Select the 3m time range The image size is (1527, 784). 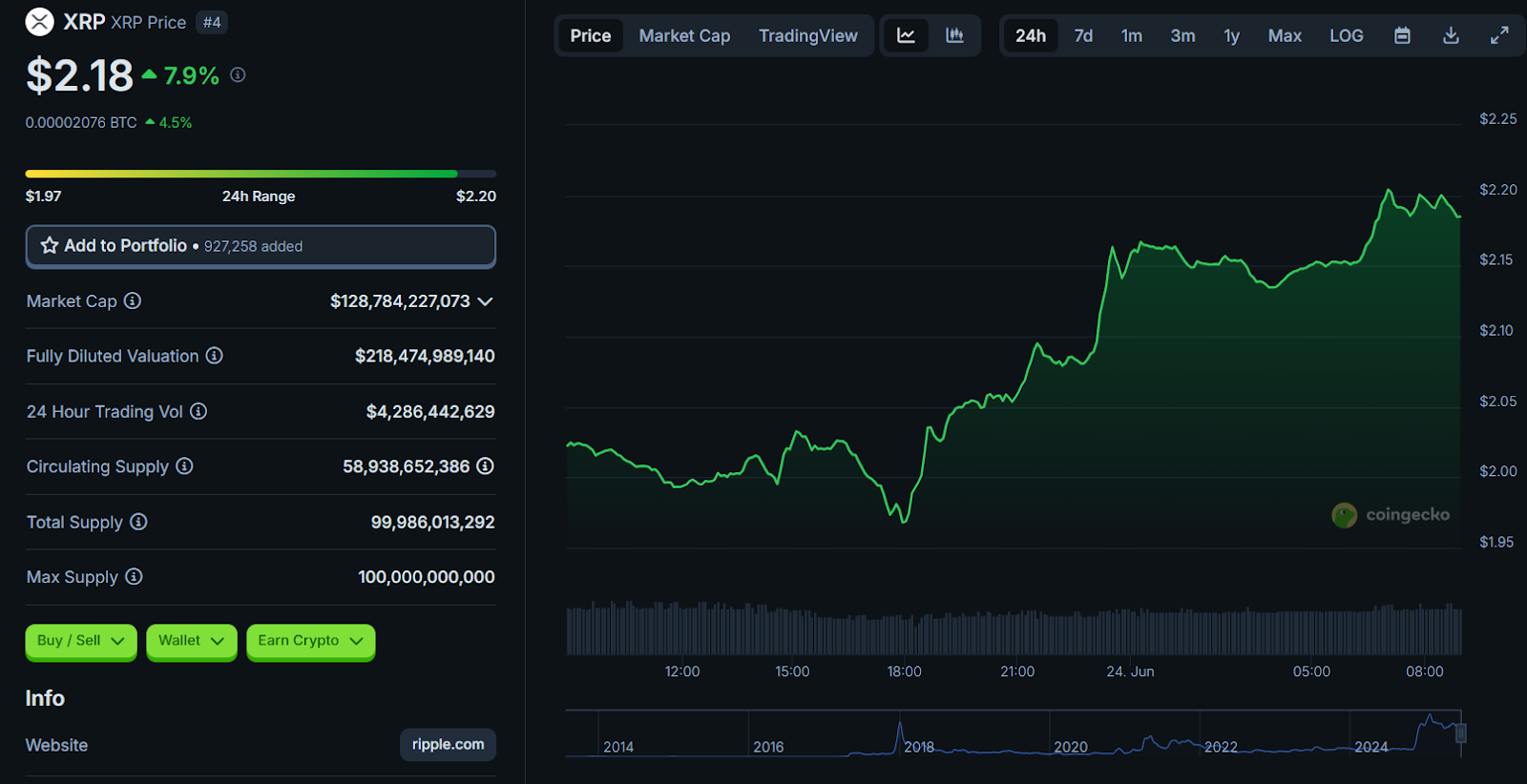(x=1183, y=35)
